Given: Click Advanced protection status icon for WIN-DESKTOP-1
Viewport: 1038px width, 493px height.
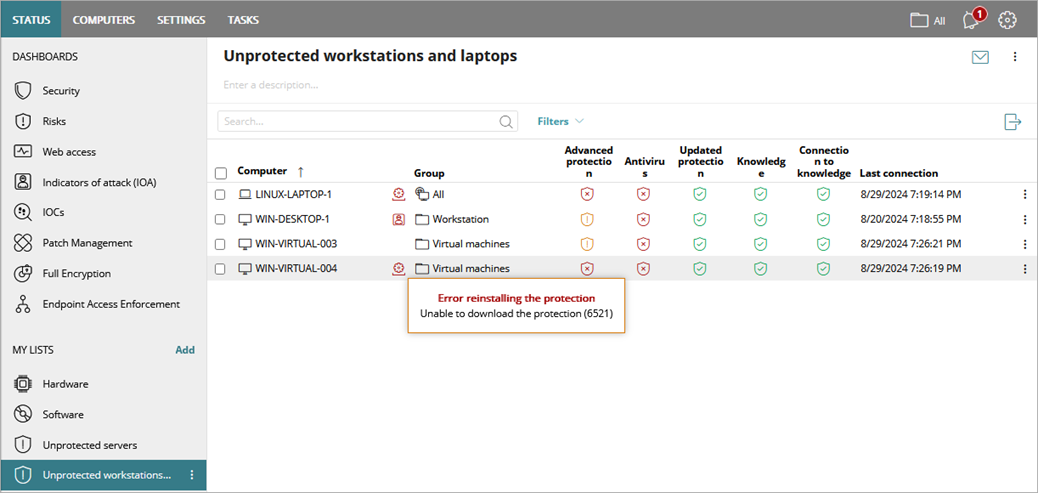Looking at the screenshot, I should click(x=588, y=219).
